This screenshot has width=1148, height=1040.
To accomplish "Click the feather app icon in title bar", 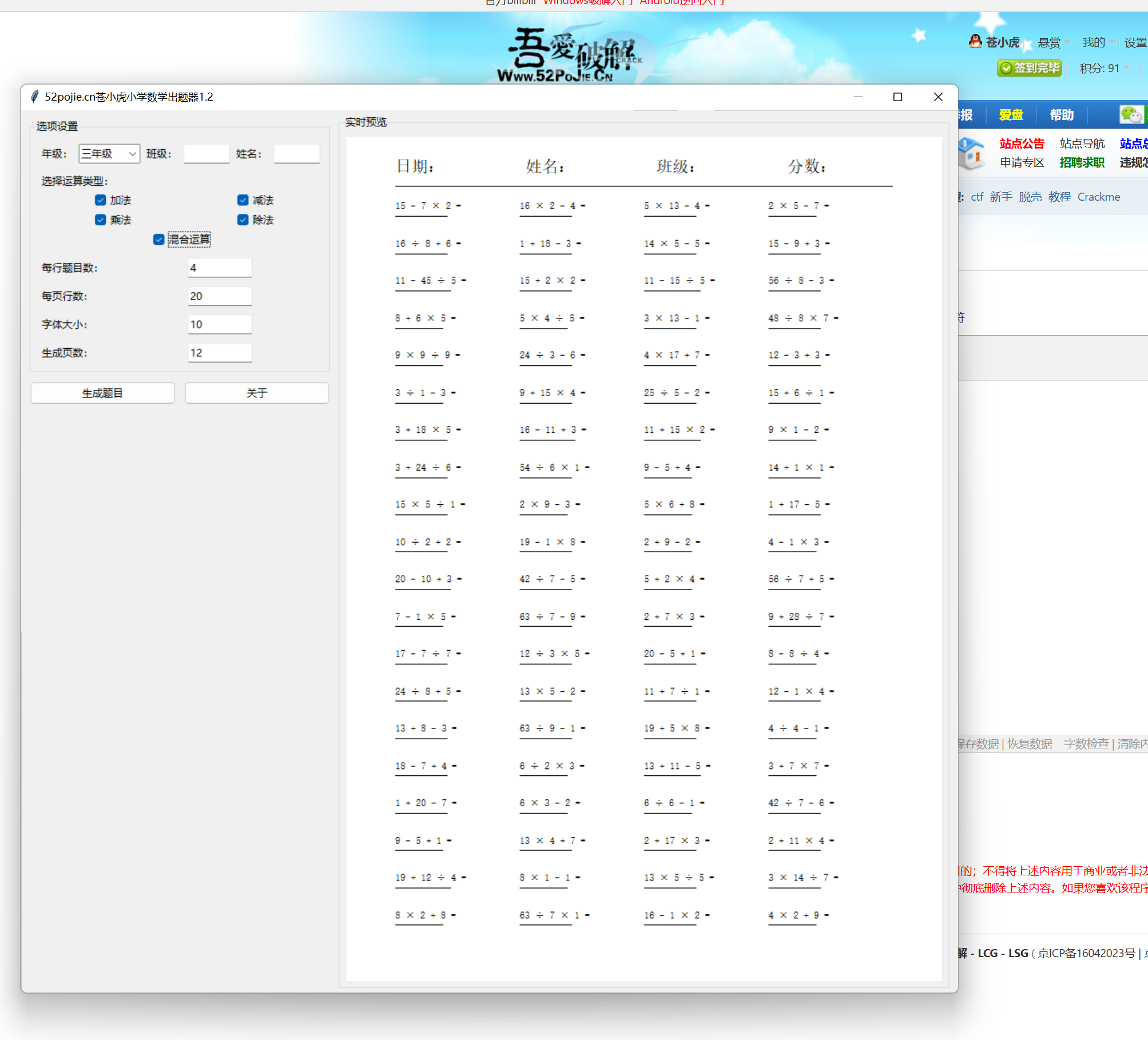I will tap(35, 97).
